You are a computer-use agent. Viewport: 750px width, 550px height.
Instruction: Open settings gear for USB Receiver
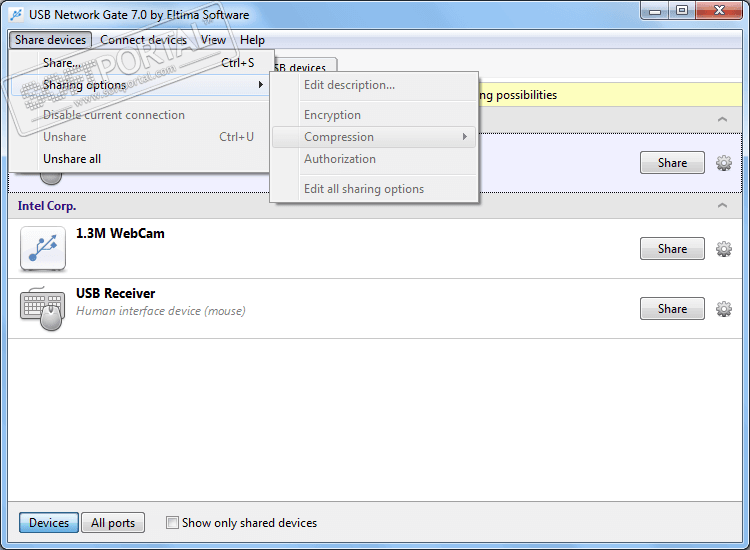[723, 308]
